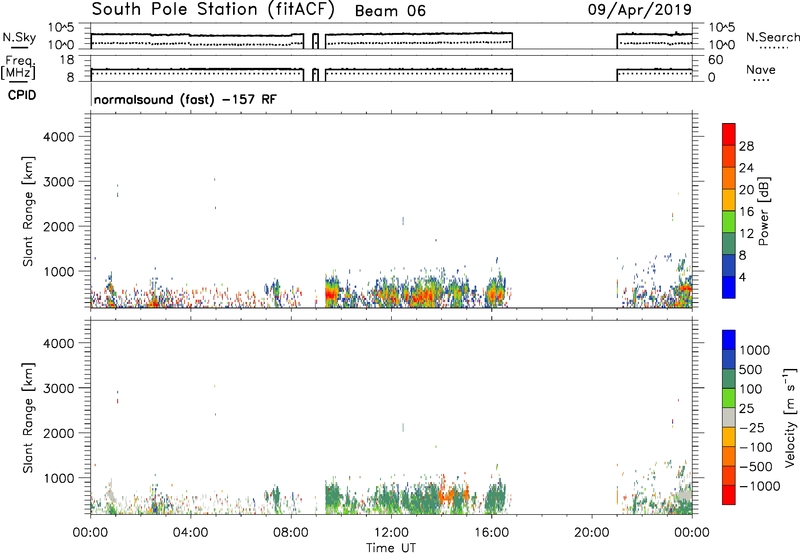Viewport: 800px width, 554px height.
Task: Click time axis tick '08:00'
Action: 291,533
